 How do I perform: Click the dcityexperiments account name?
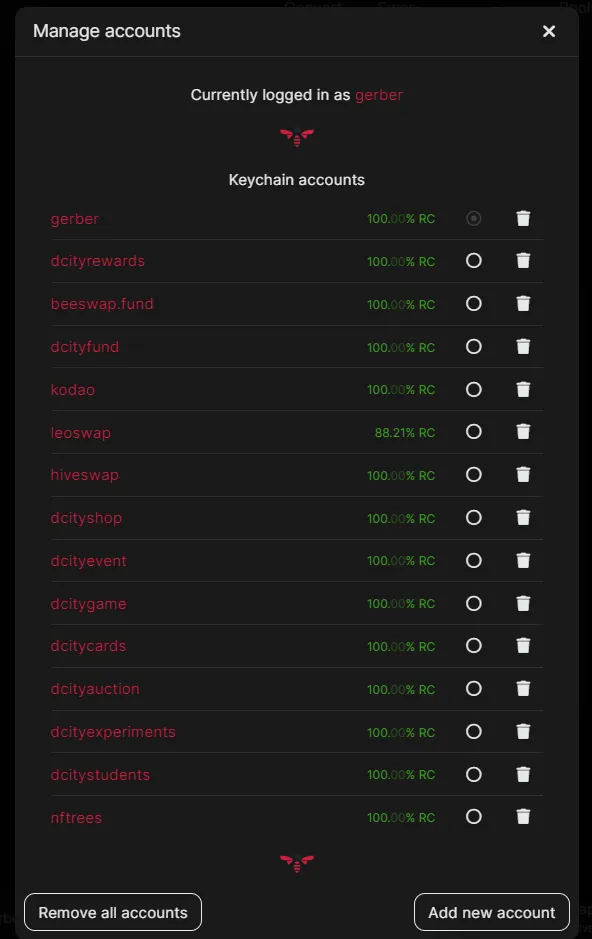click(x=113, y=732)
